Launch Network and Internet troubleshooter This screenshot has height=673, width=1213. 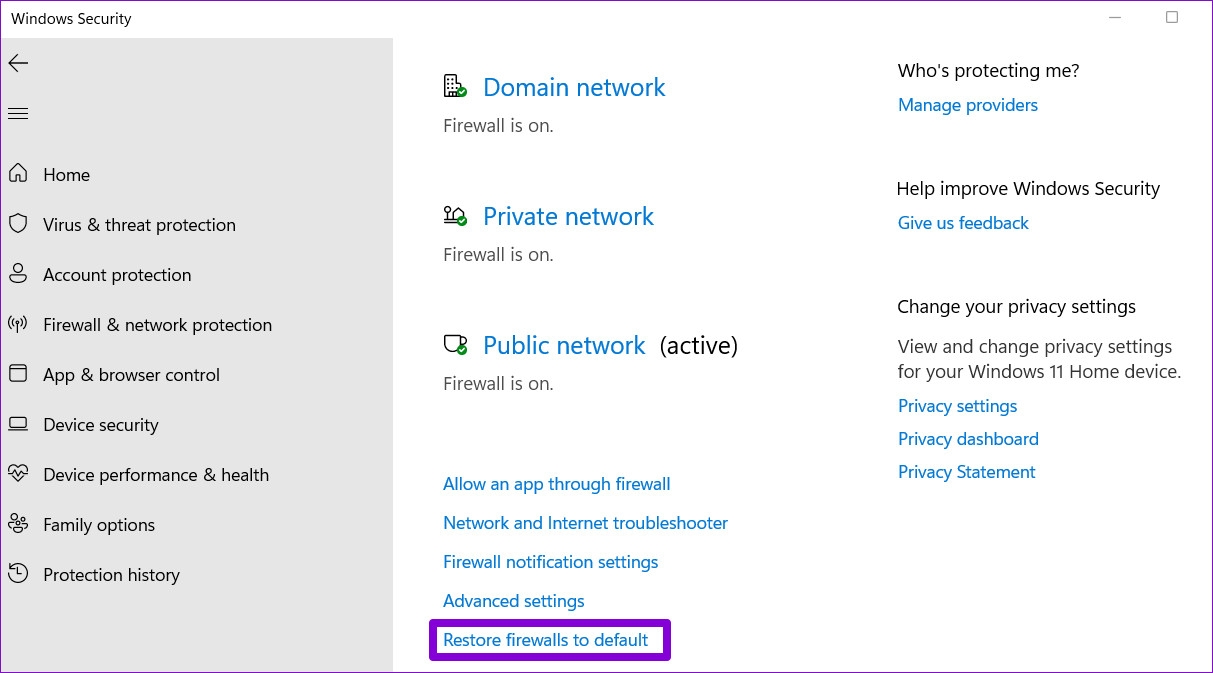click(585, 523)
